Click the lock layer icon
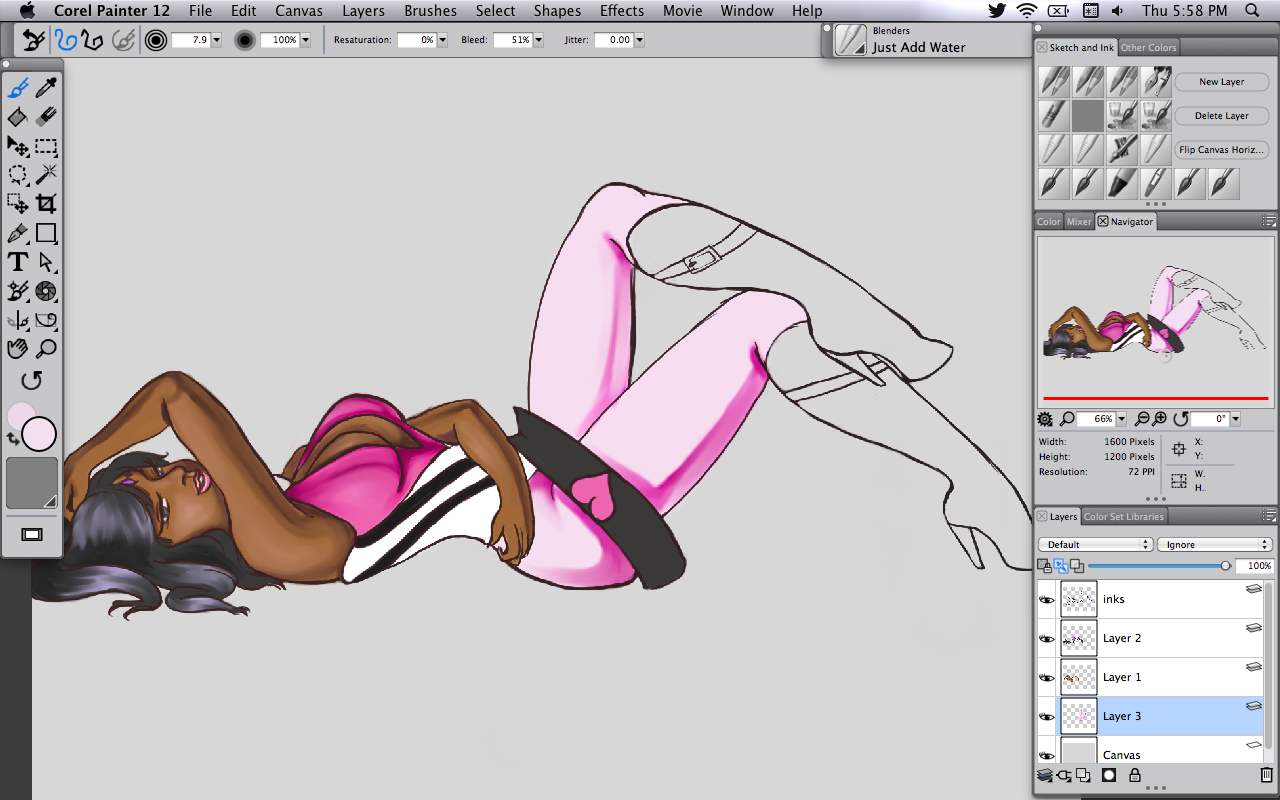 (x=1135, y=775)
